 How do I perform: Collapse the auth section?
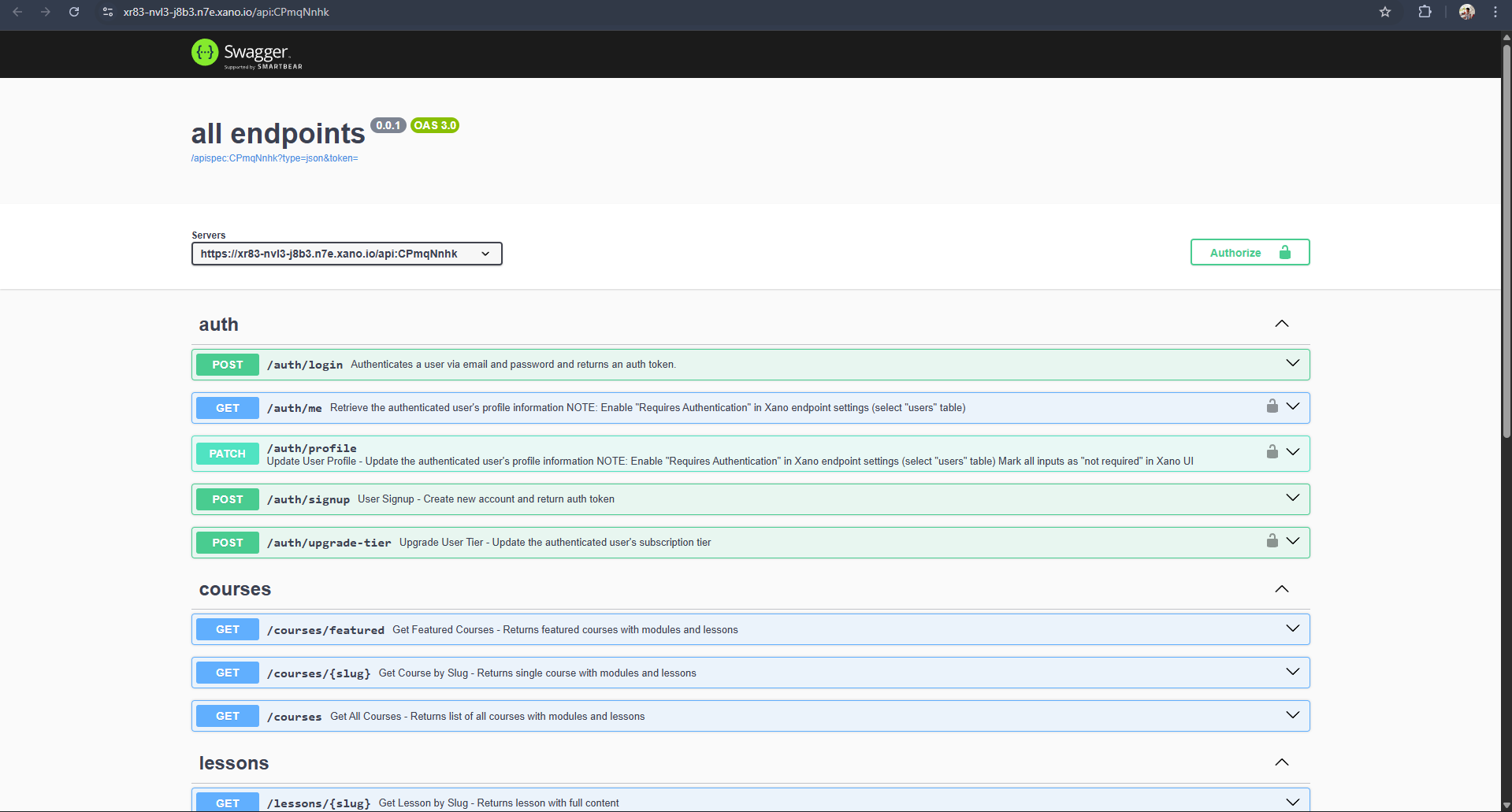(x=1282, y=324)
